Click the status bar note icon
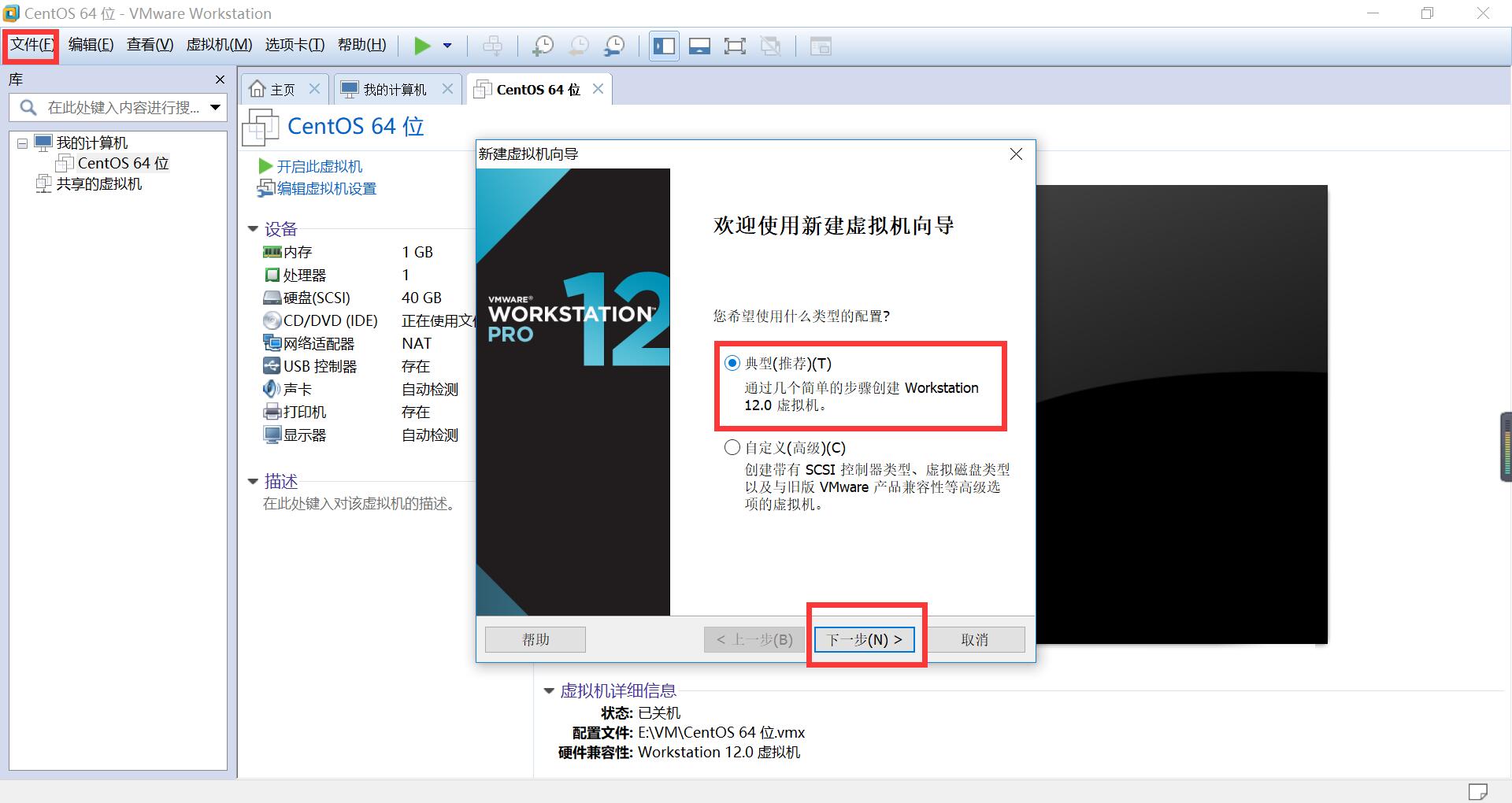 1478,791
